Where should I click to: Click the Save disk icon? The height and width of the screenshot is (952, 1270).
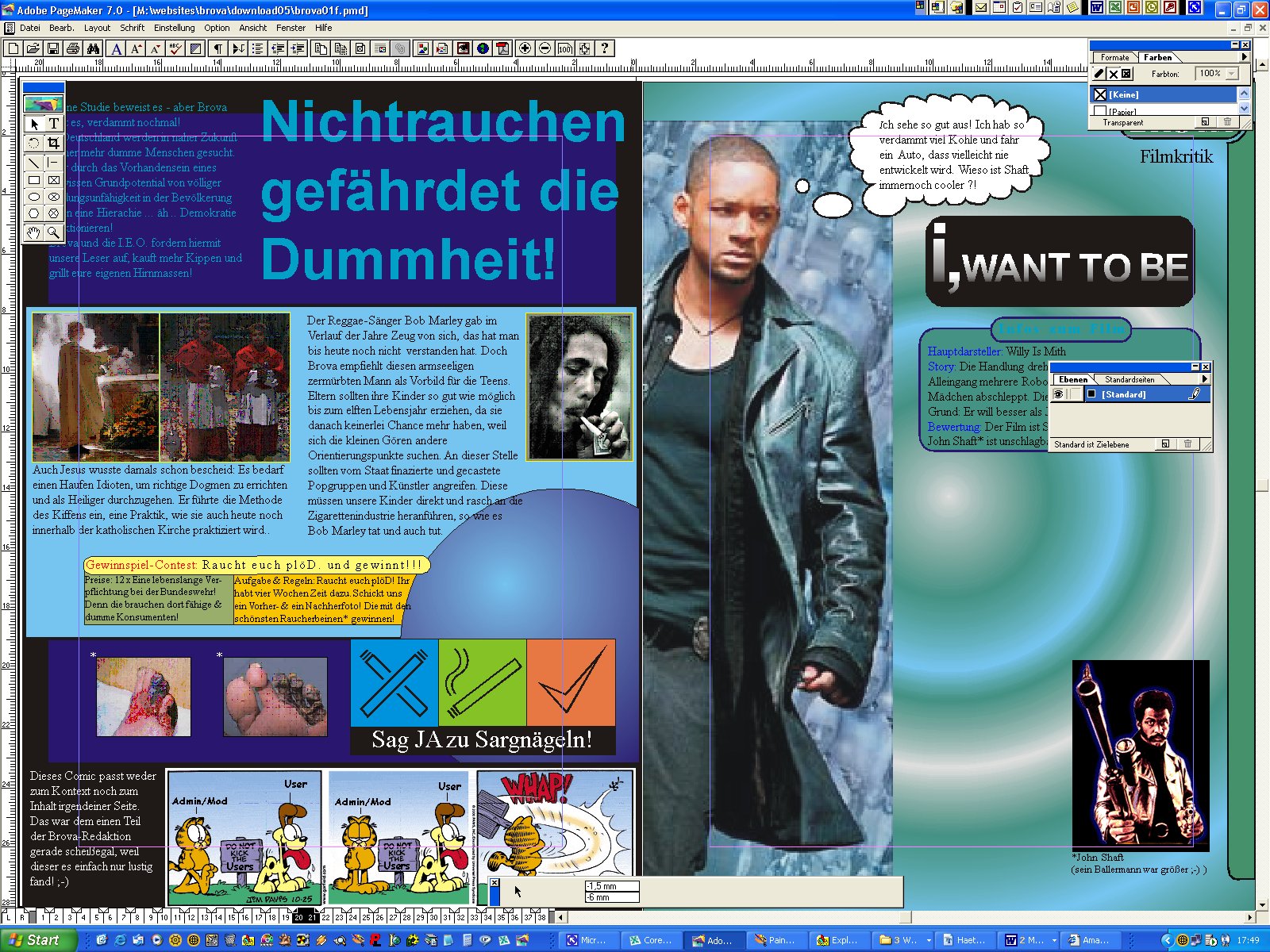click(53, 48)
